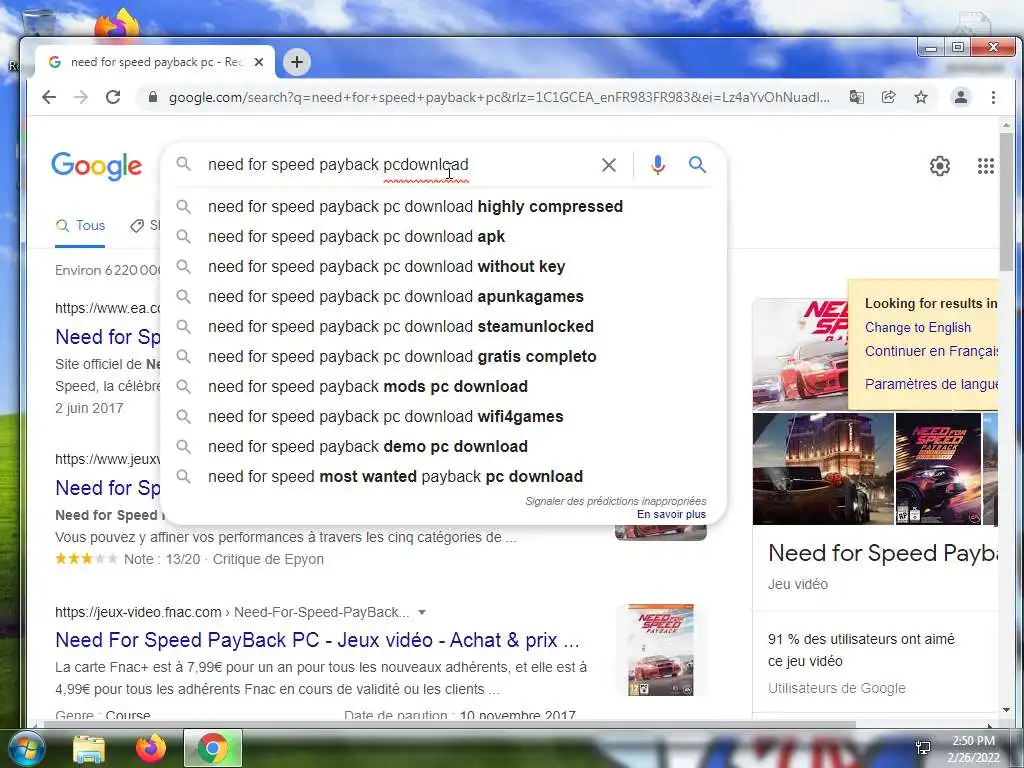
Task: Click the padlock icon in address bar
Action: tap(153, 97)
